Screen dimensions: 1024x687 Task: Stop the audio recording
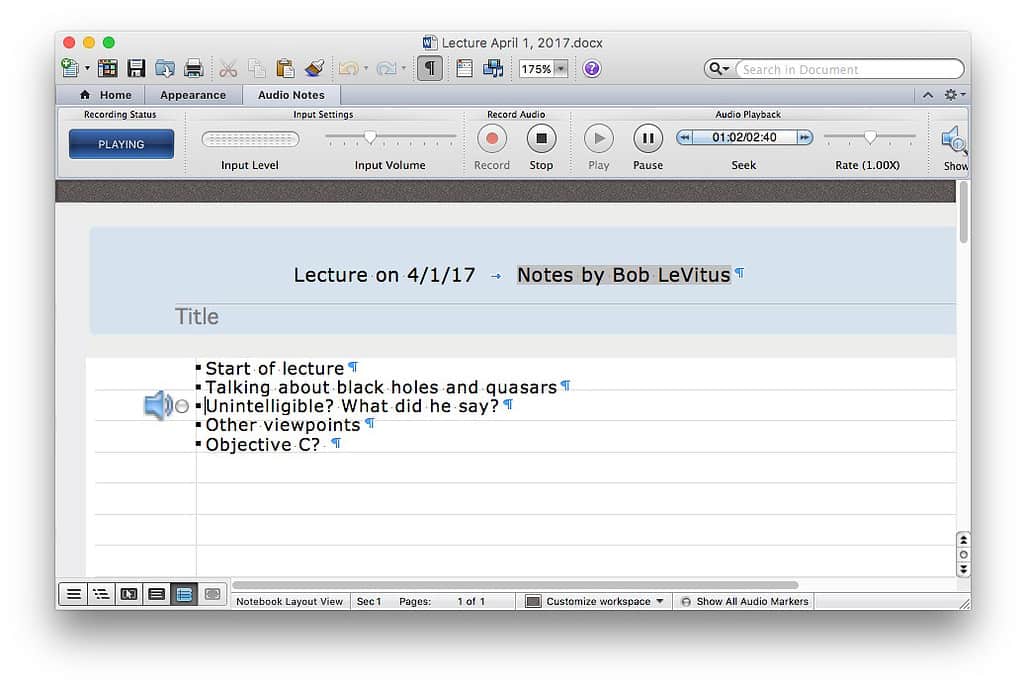pyautogui.click(x=541, y=138)
